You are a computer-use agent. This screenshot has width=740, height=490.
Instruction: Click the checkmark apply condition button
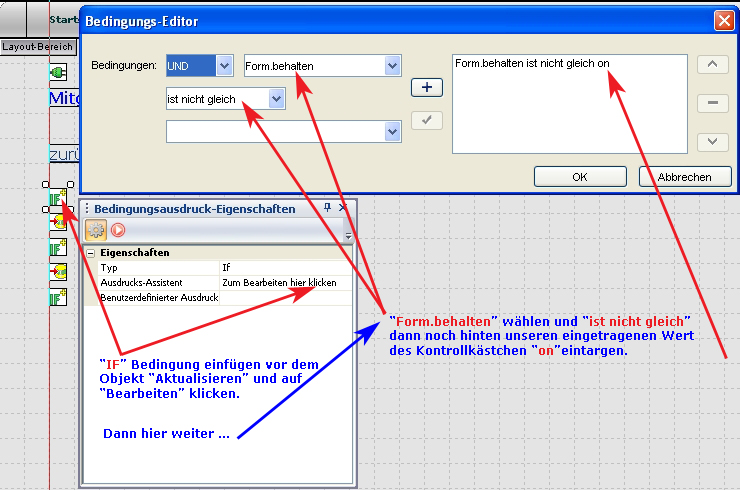point(427,121)
